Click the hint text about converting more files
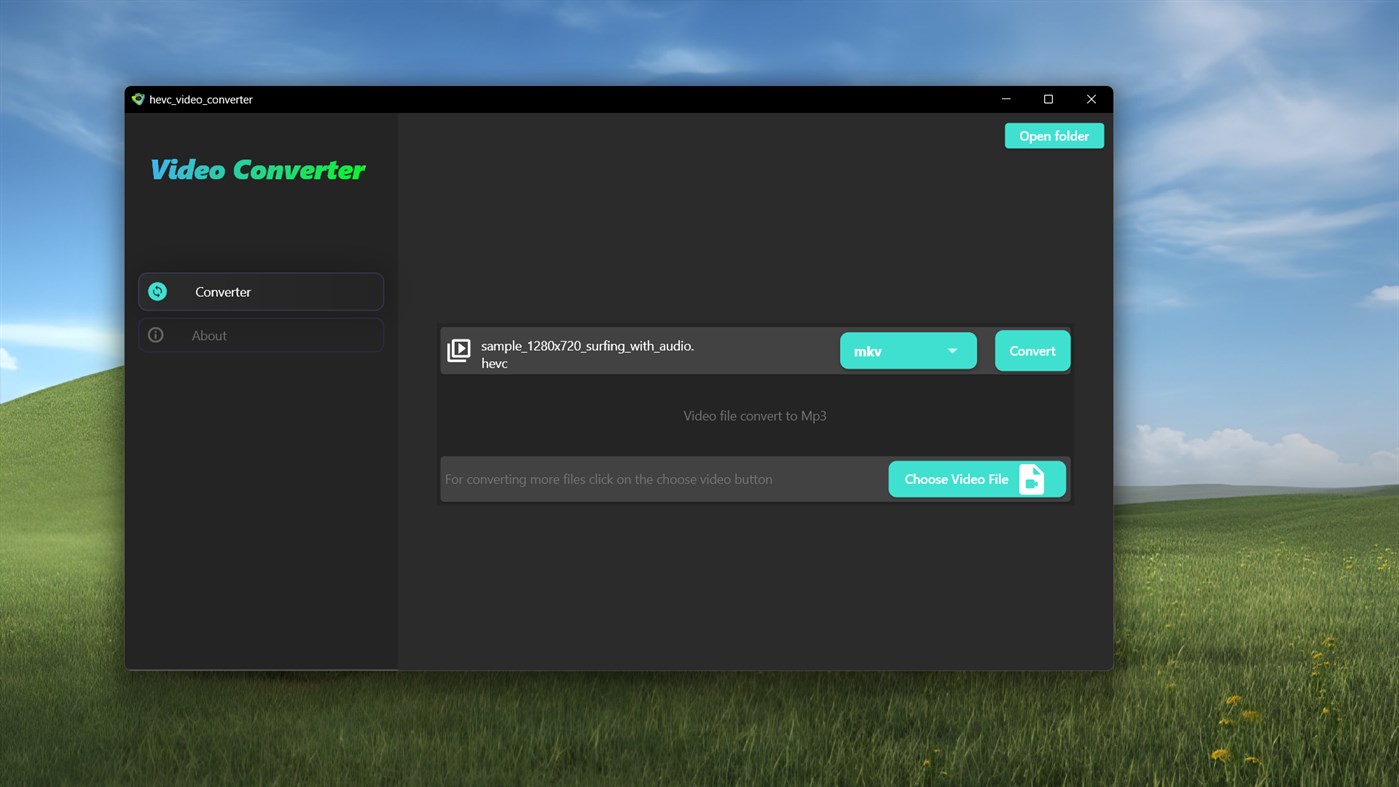The width and height of the screenshot is (1399, 787). (609, 479)
